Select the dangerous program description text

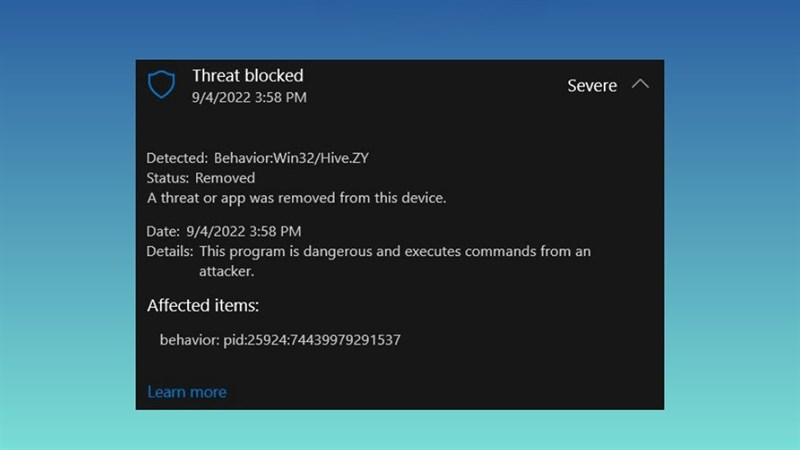(395, 261)
